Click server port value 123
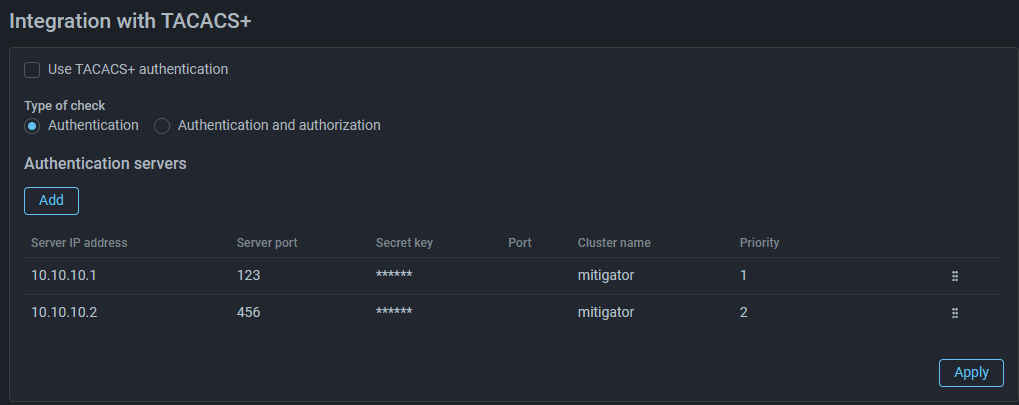The image size is (1019, 405). tap(248, 275)
